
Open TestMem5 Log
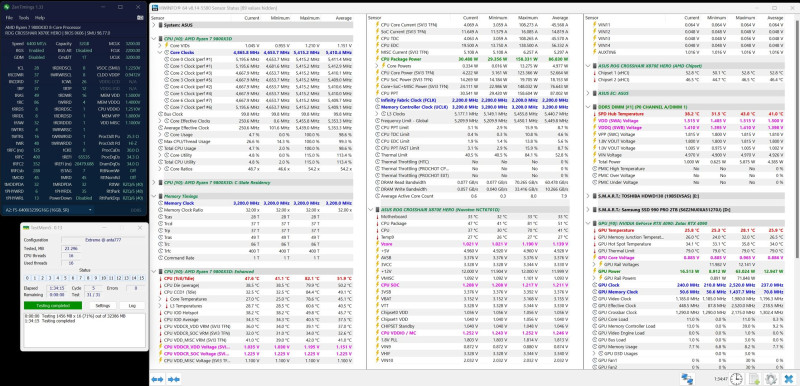tap(132, 305)
